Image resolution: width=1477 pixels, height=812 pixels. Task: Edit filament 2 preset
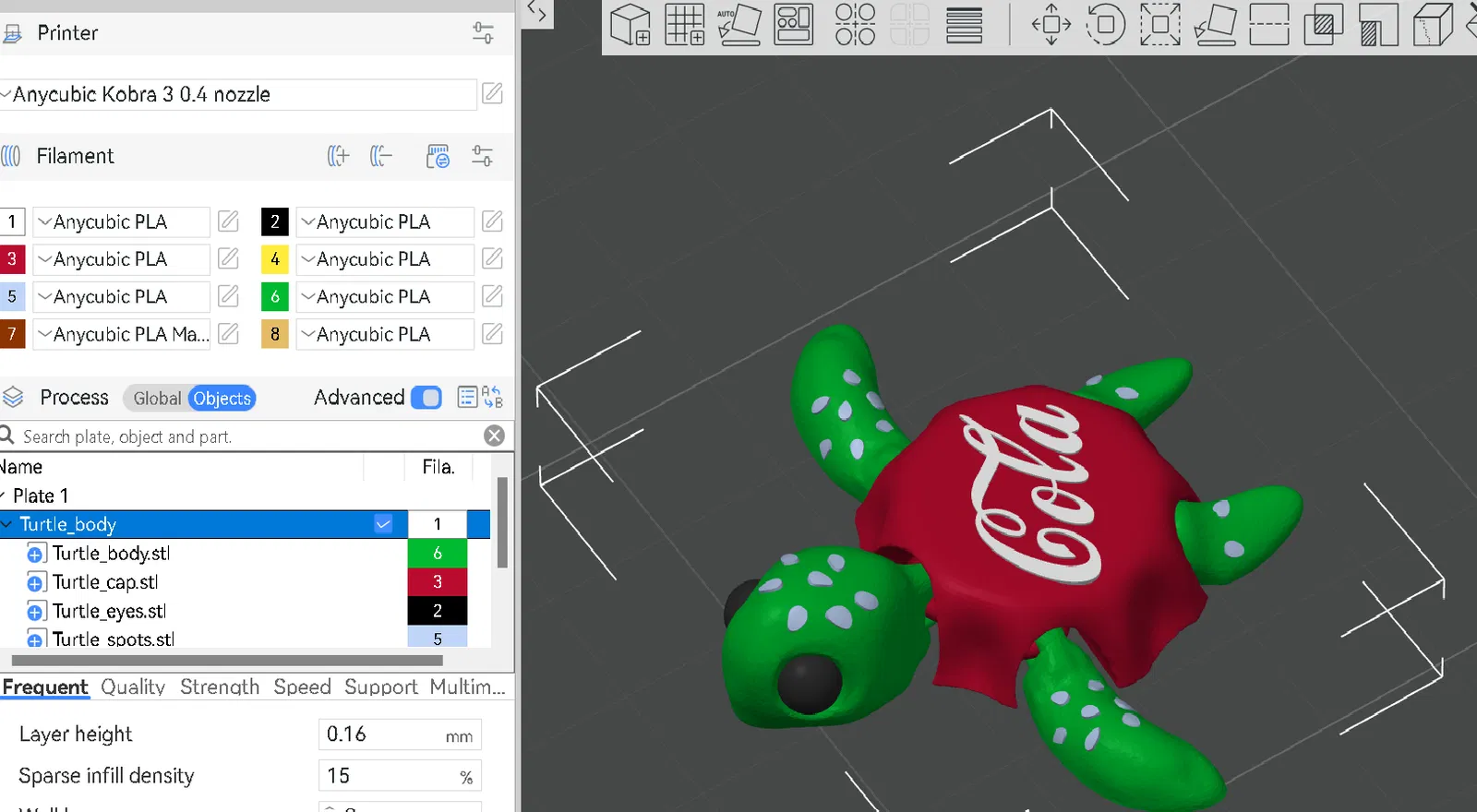coord(493,221)
